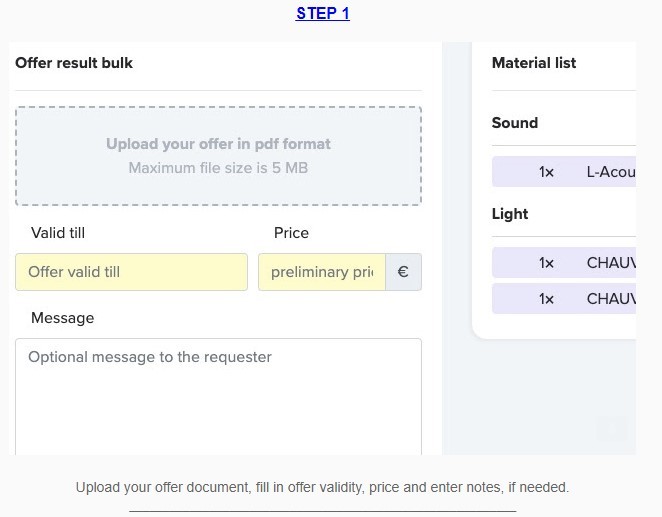Click the euro currency symbol addon
The height and width of the screenshot is (517, 662).
(x=403, y=272)
